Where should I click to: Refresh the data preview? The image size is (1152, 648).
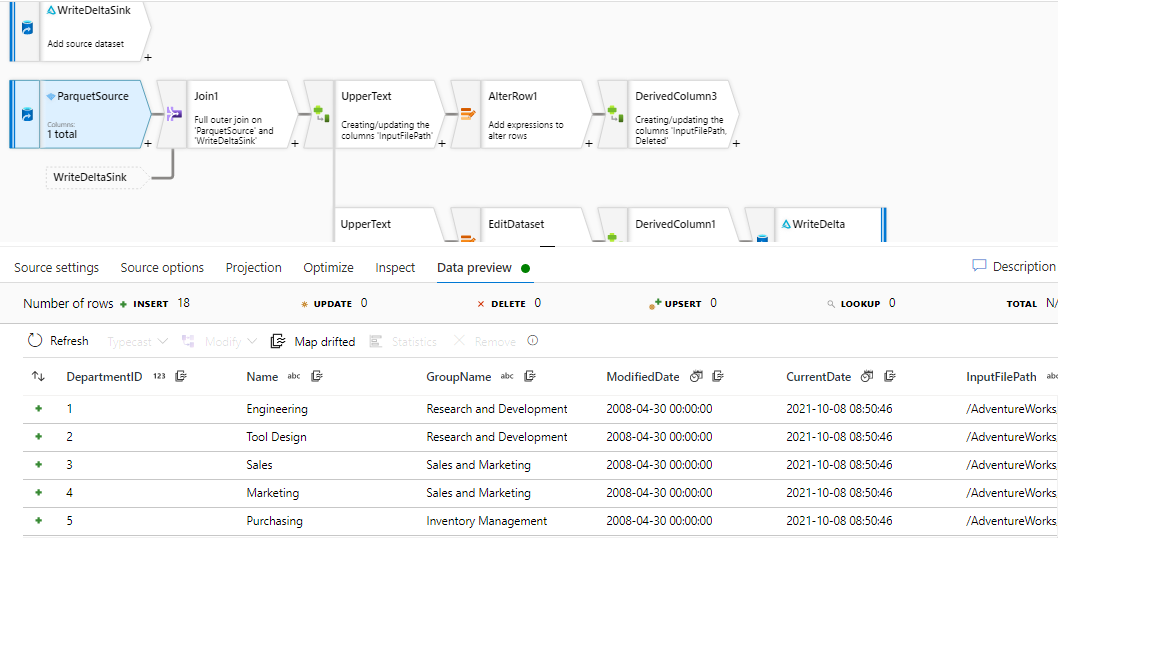click(58, 341)
